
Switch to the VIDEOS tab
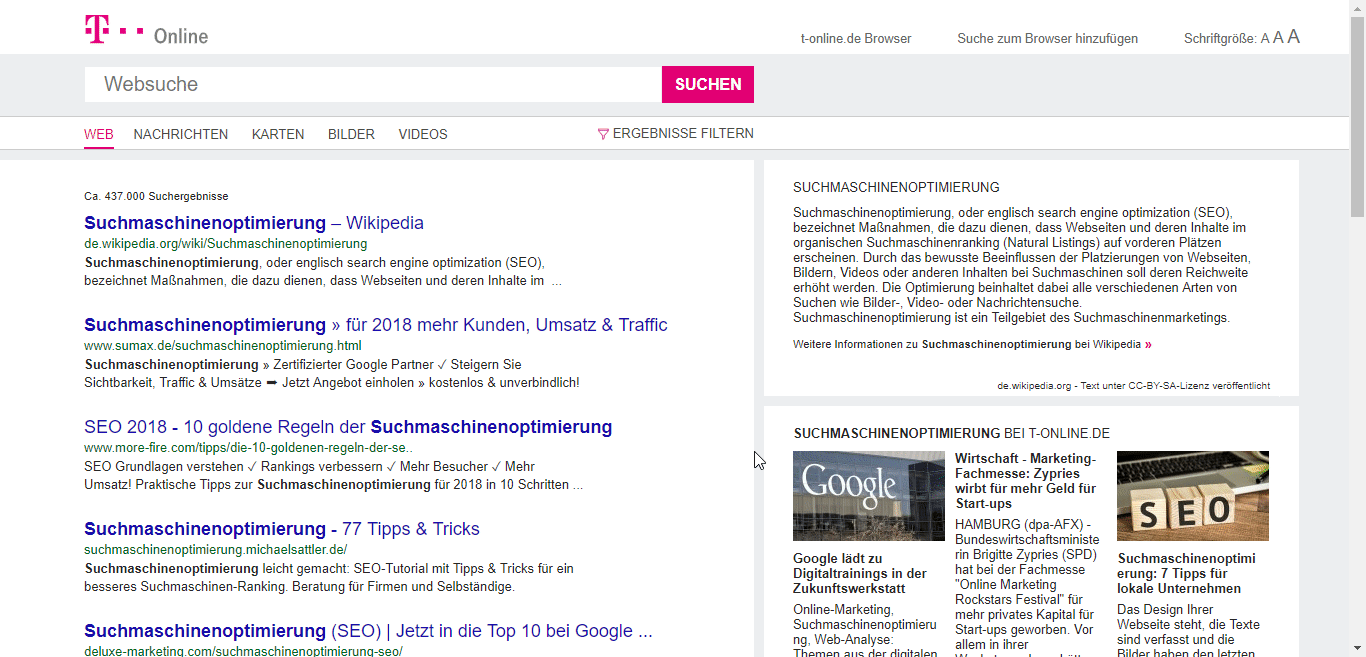[x=423, y=134]
